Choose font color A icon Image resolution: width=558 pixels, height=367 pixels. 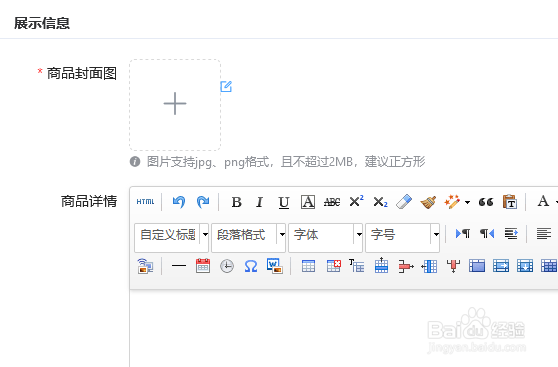coord(543,201)
